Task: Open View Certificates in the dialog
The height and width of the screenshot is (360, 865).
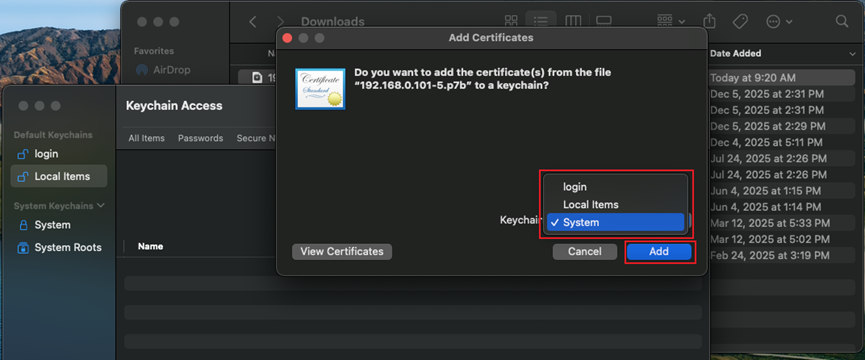Action: 342,251
